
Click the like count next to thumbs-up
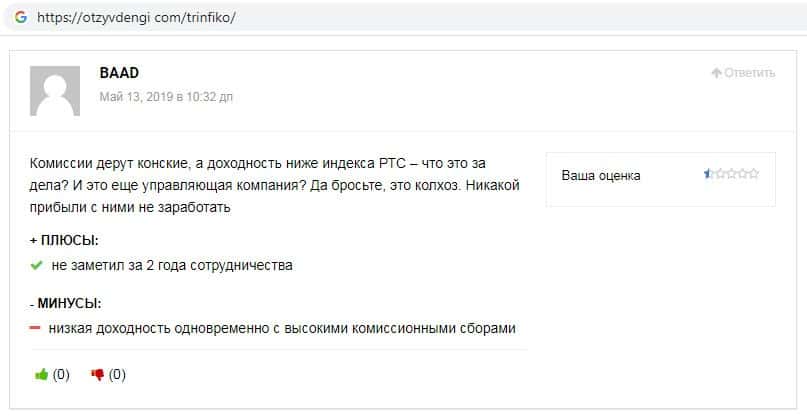point(62,375)
